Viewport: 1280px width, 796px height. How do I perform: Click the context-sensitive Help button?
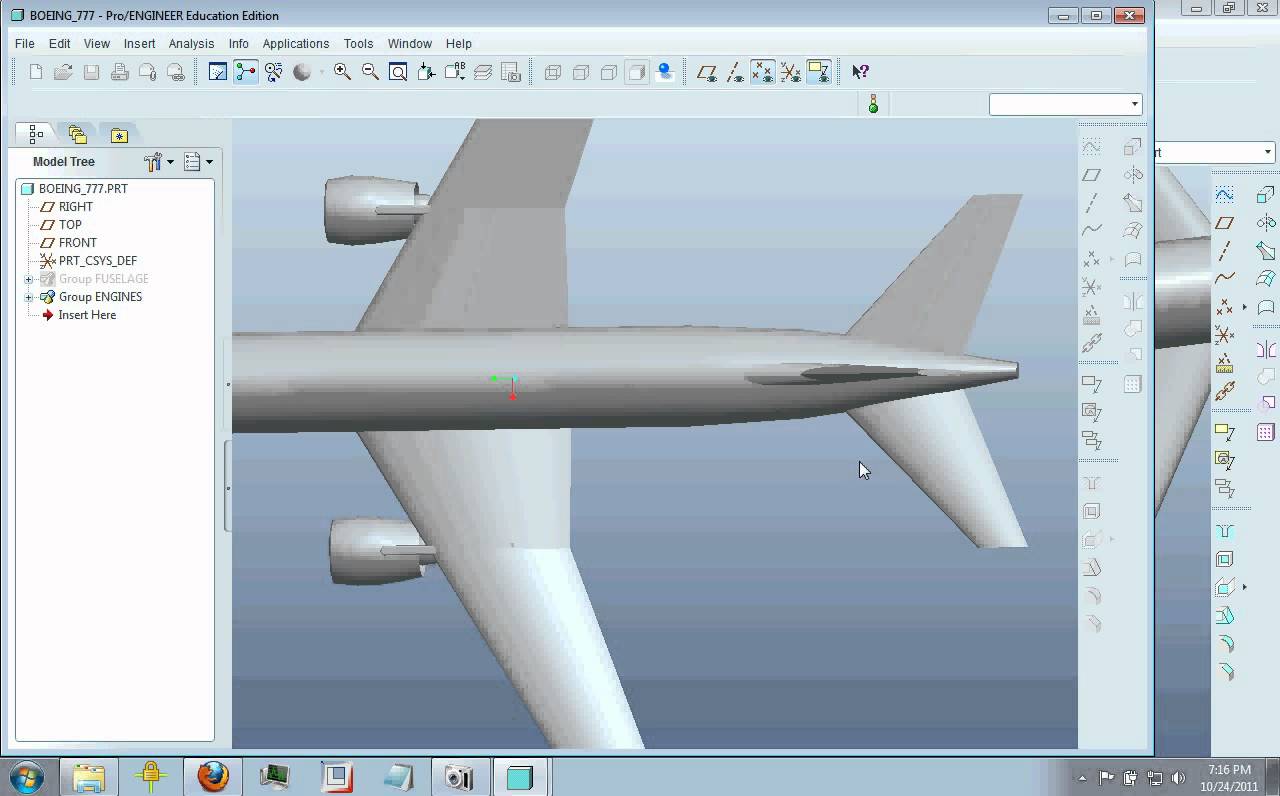[858, 71]
